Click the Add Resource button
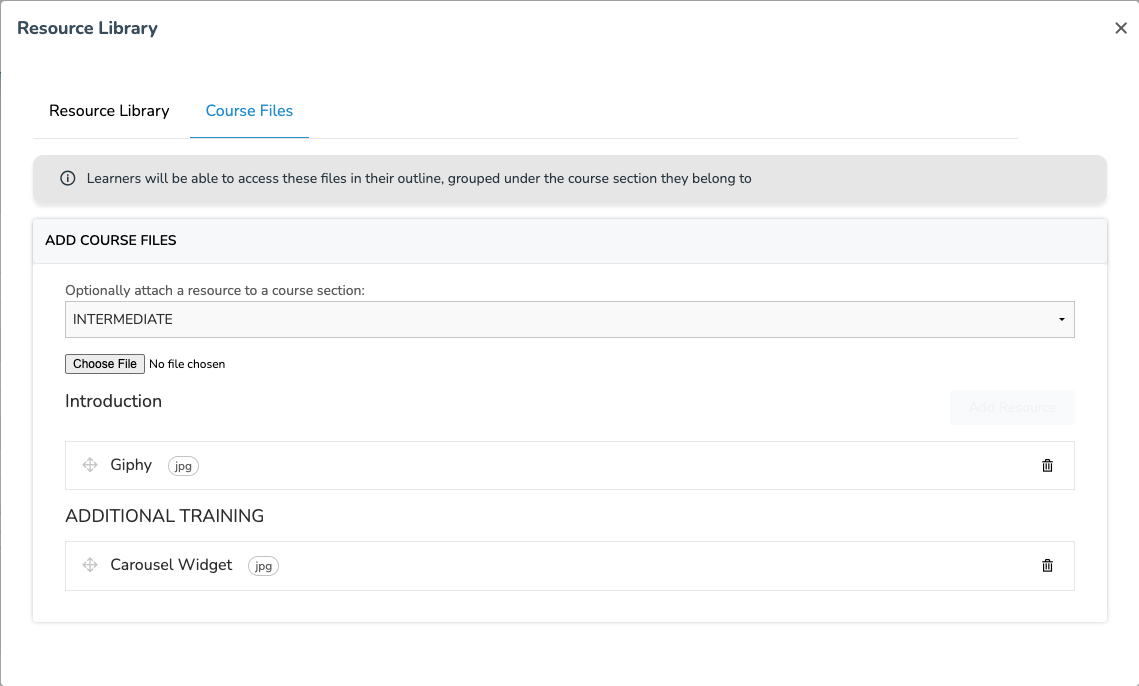The image size is (1139, 686). (1012, 407)
